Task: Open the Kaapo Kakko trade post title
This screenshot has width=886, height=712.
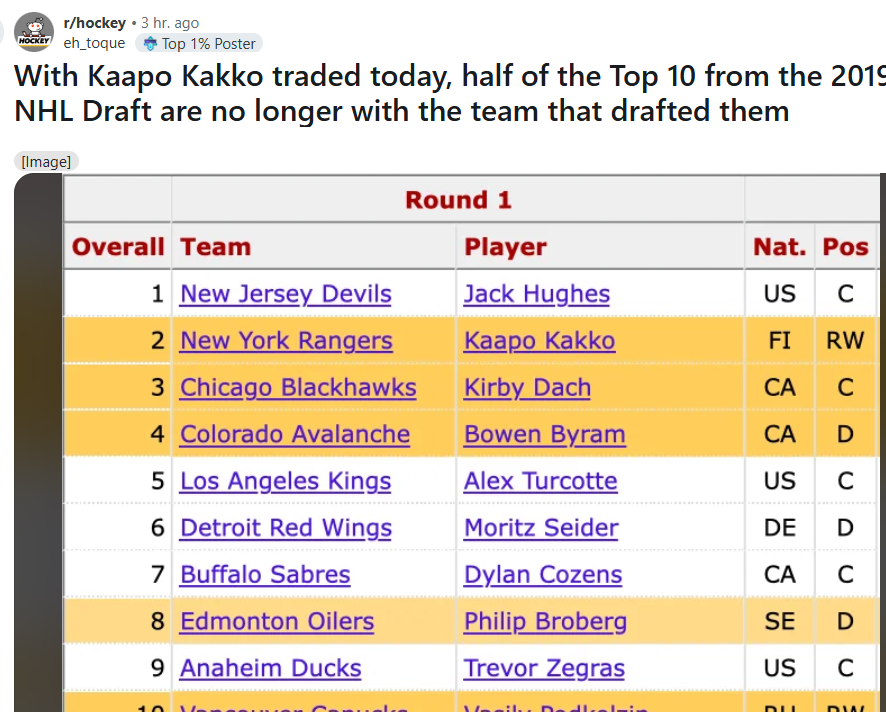Action: click(450, 93)
